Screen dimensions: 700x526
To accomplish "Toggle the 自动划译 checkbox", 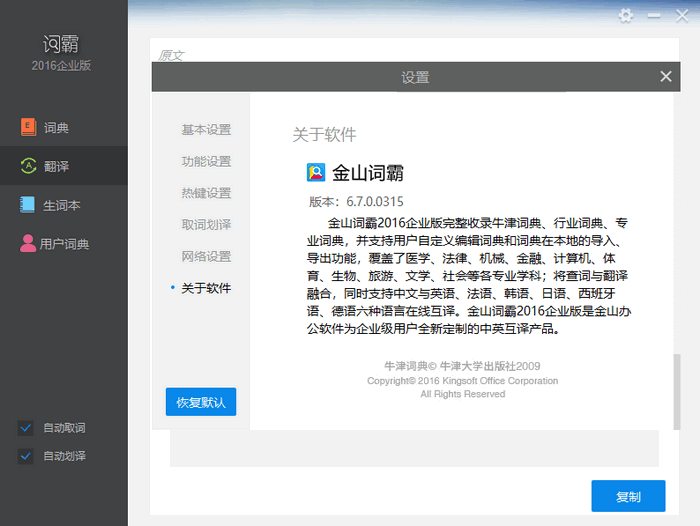I will coord(25,456).
